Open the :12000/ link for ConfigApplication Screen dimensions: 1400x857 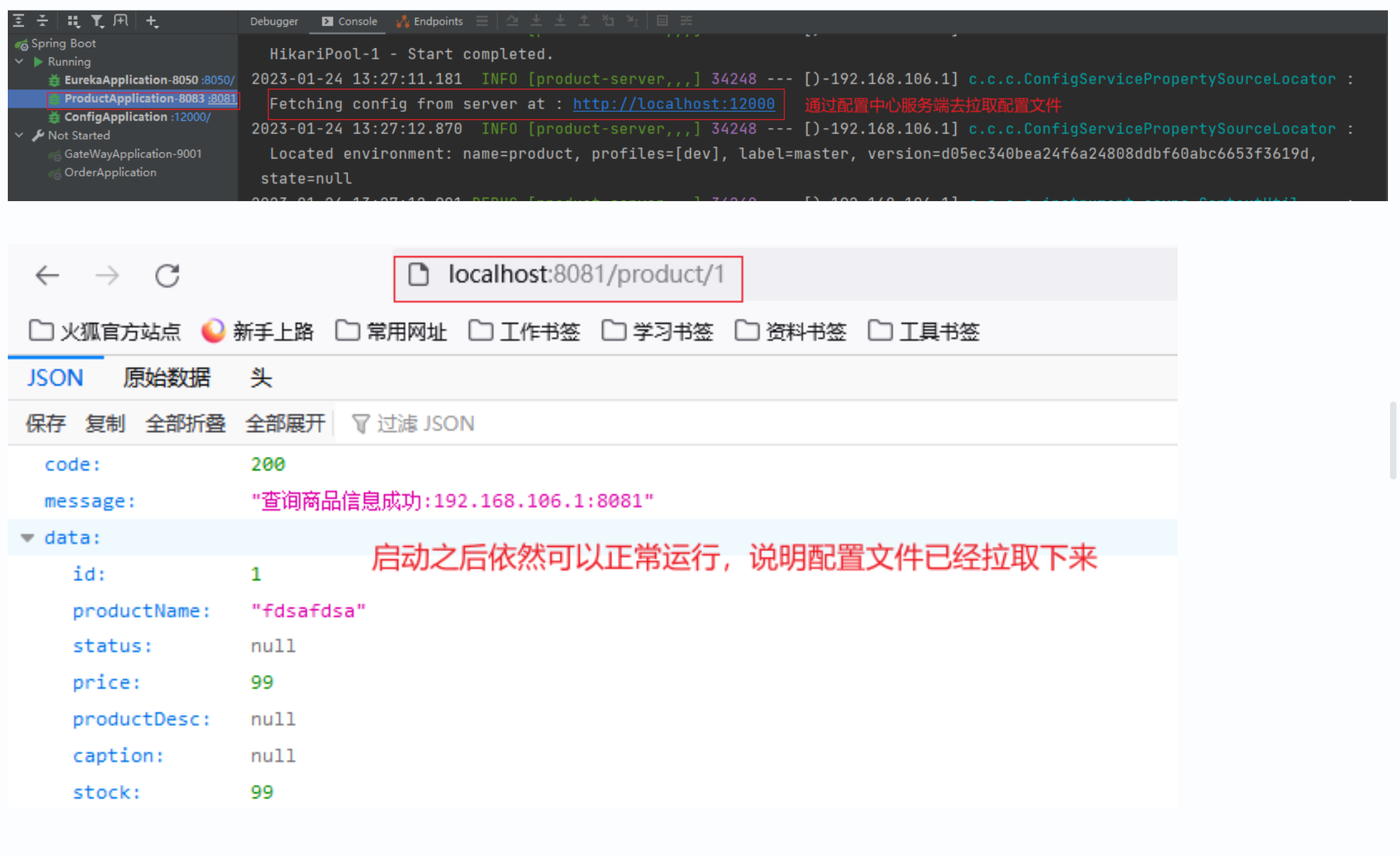[190, 117]
